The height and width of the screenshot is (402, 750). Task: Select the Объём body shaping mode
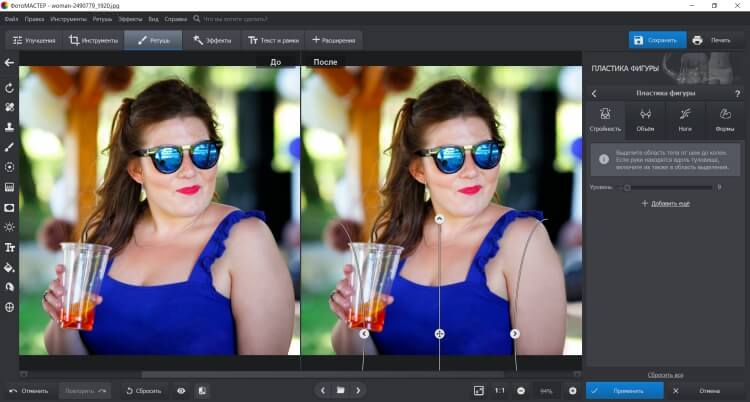point(645,120)
